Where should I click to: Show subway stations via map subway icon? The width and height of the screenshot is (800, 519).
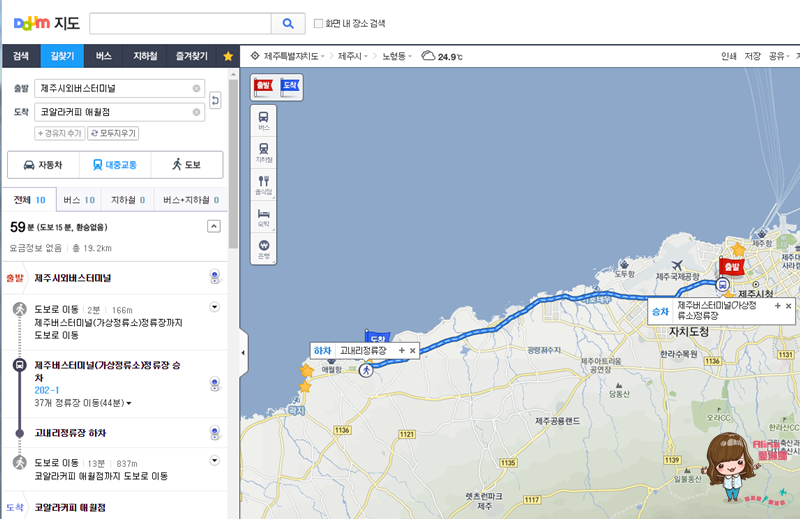pos(264,153)
